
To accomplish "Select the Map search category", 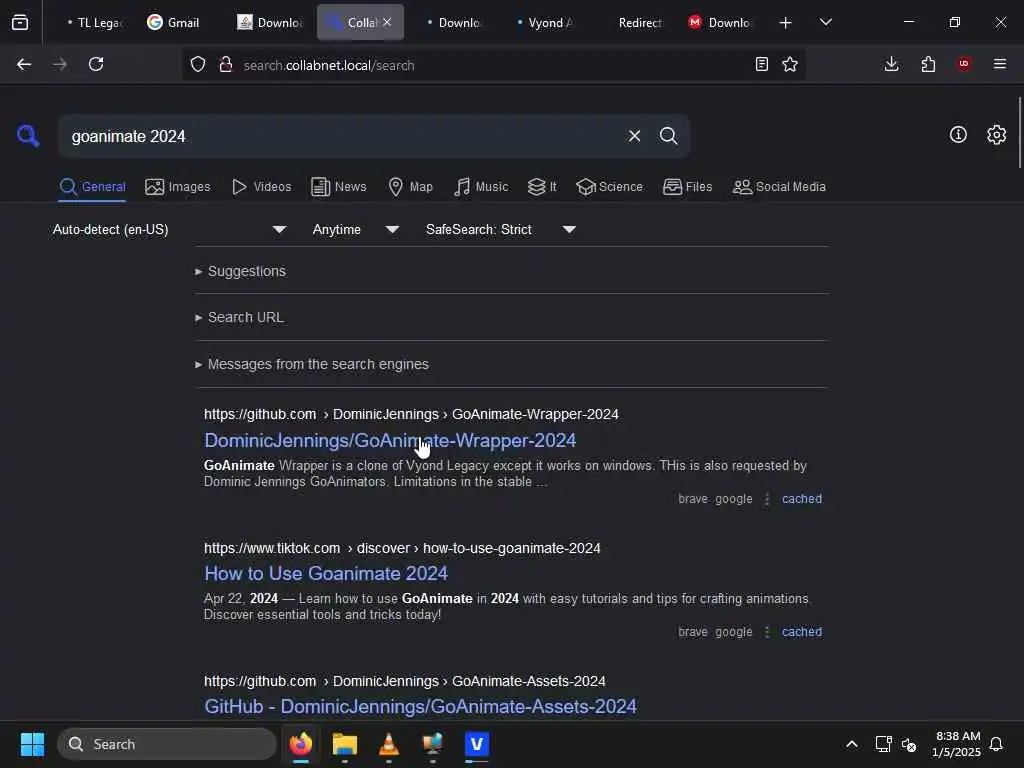I will click(x=410, y=187).
